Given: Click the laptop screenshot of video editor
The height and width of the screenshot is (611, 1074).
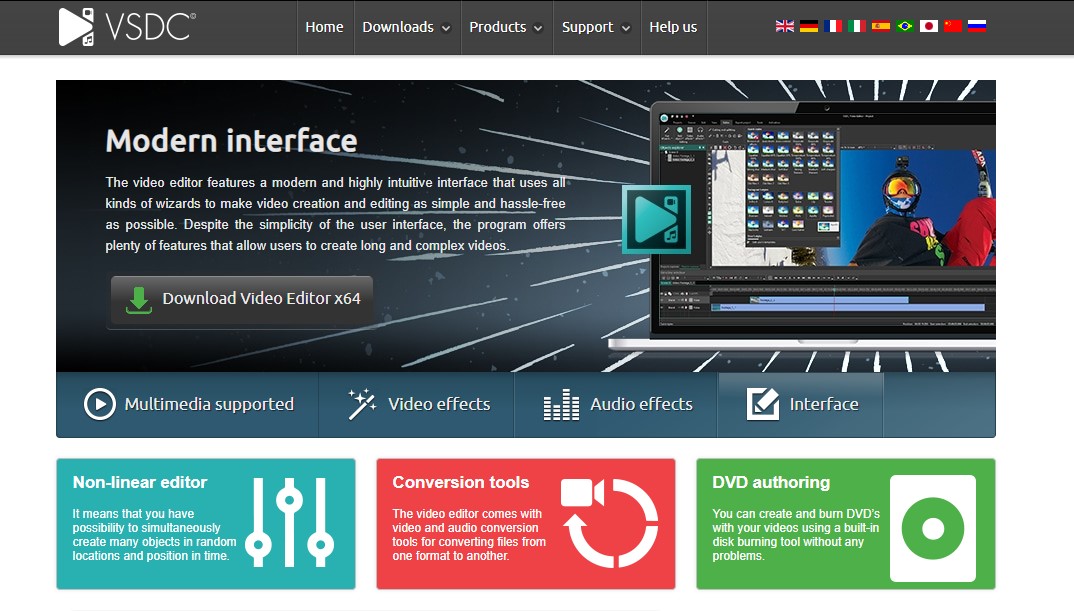Looking at the screenshot, I should point(826,219).
